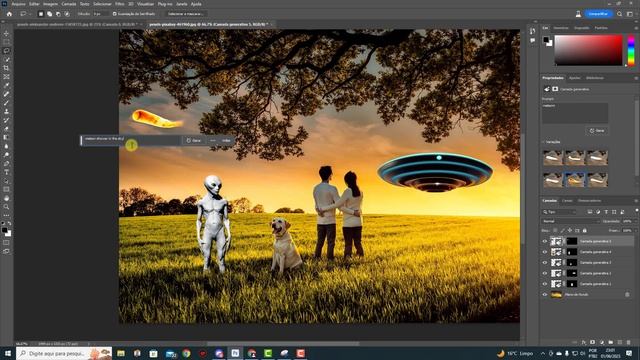Click Selecionar e mascarar button
This screenshot has width=640, height=360.
pos(185,14)
